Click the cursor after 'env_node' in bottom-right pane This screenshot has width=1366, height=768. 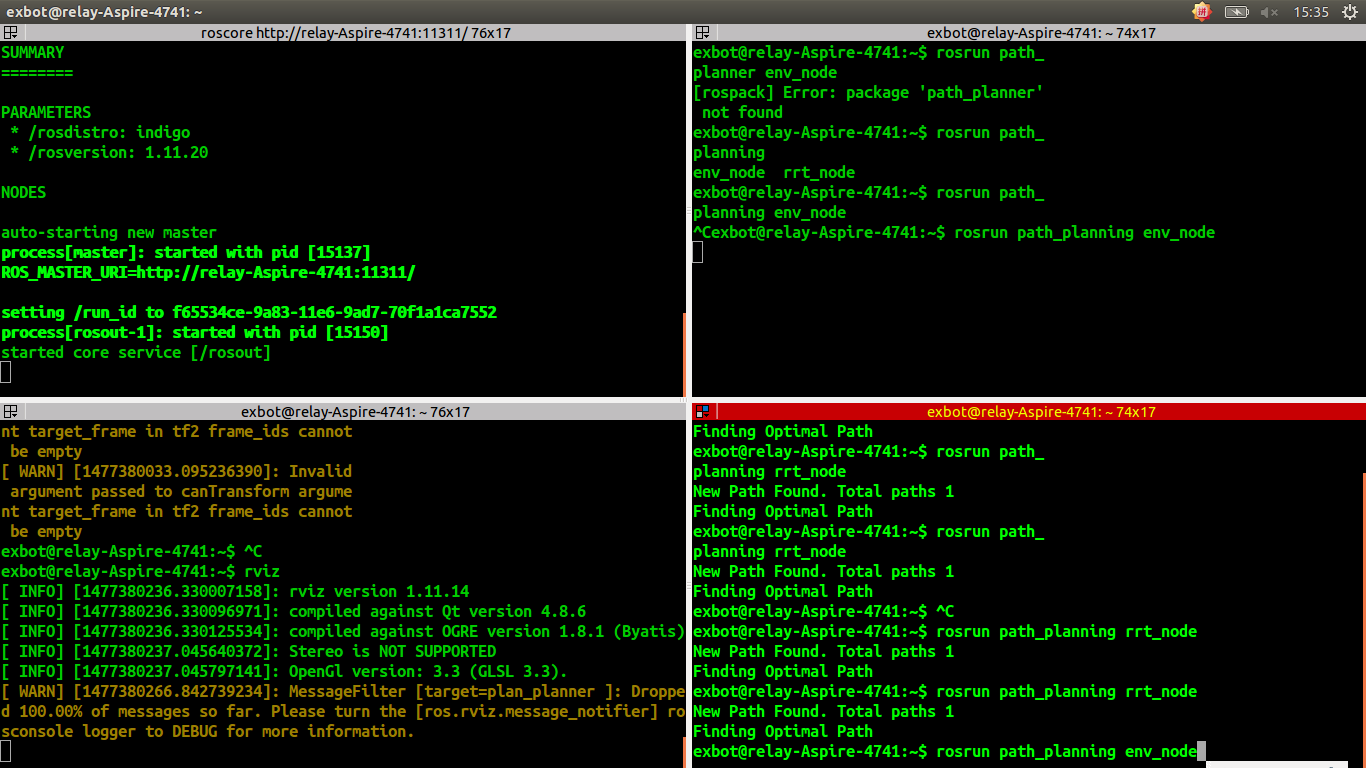tap(1202, 751)
